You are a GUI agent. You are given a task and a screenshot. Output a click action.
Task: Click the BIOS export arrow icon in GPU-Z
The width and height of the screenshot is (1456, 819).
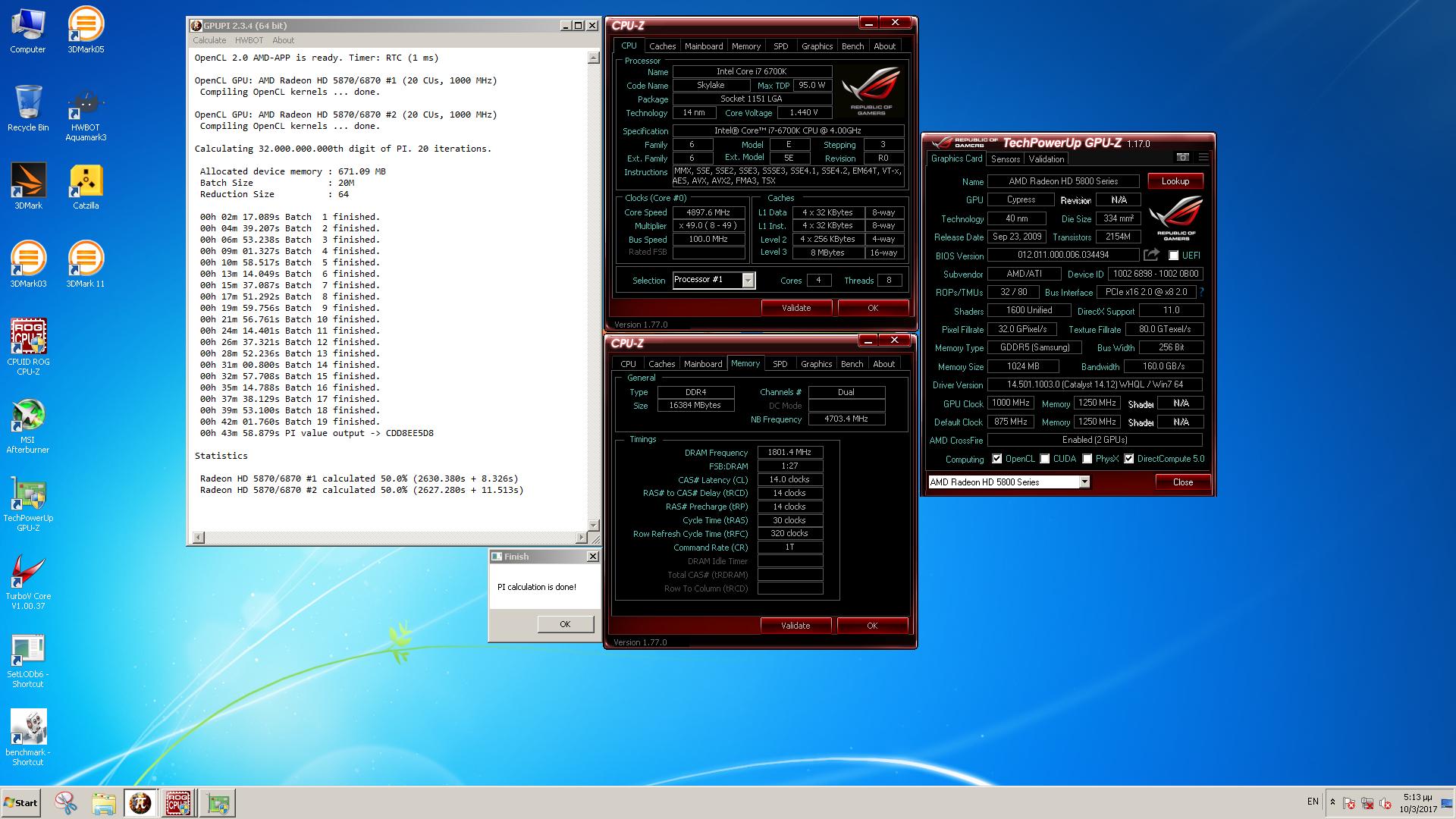pyautogui.click(x=1152, y=255)
